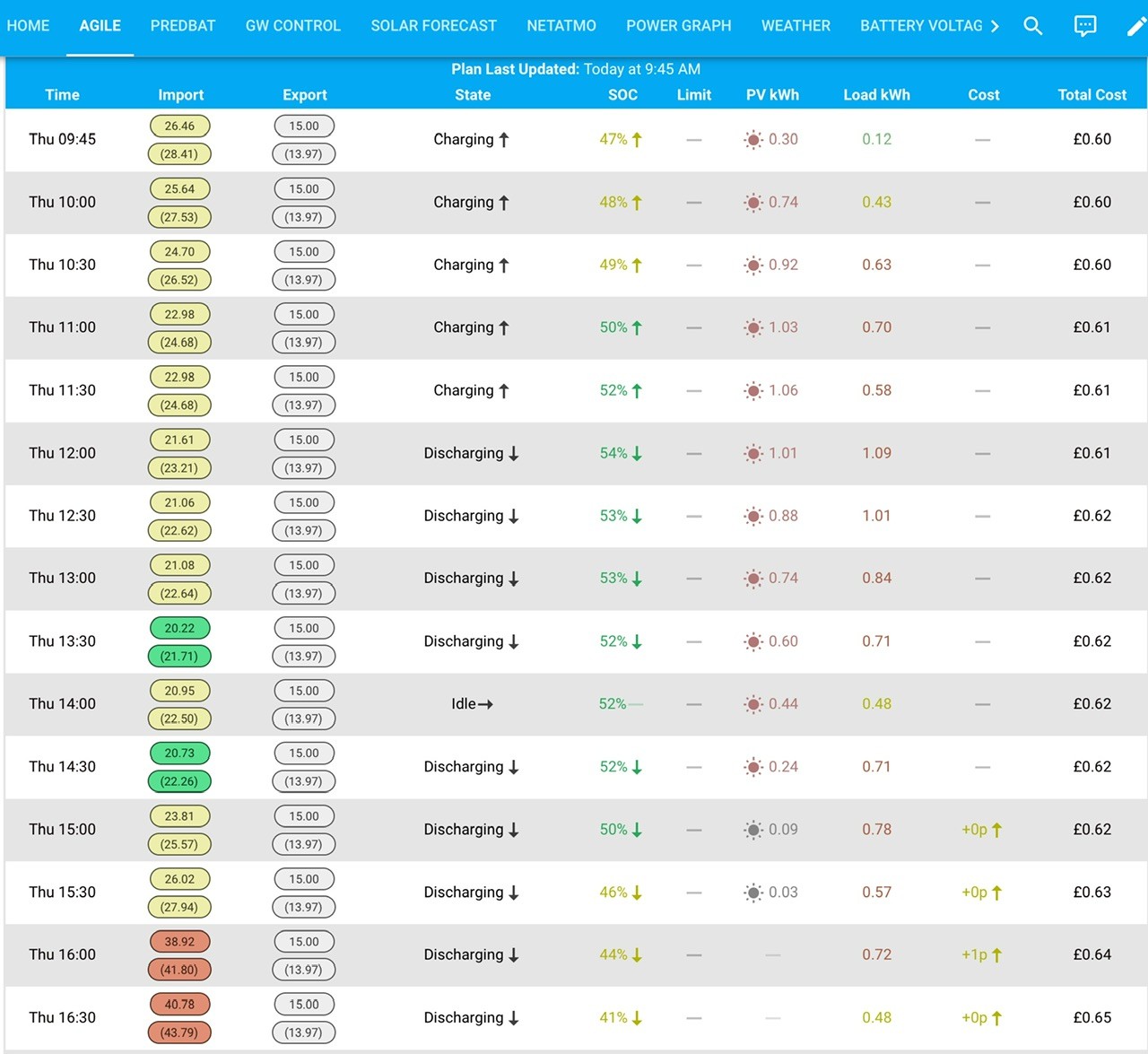This screenshot has height=1054, width=1148.
Task: Click the grey sun icon at Thu 15:00
Action: click(x=753, y=830)
